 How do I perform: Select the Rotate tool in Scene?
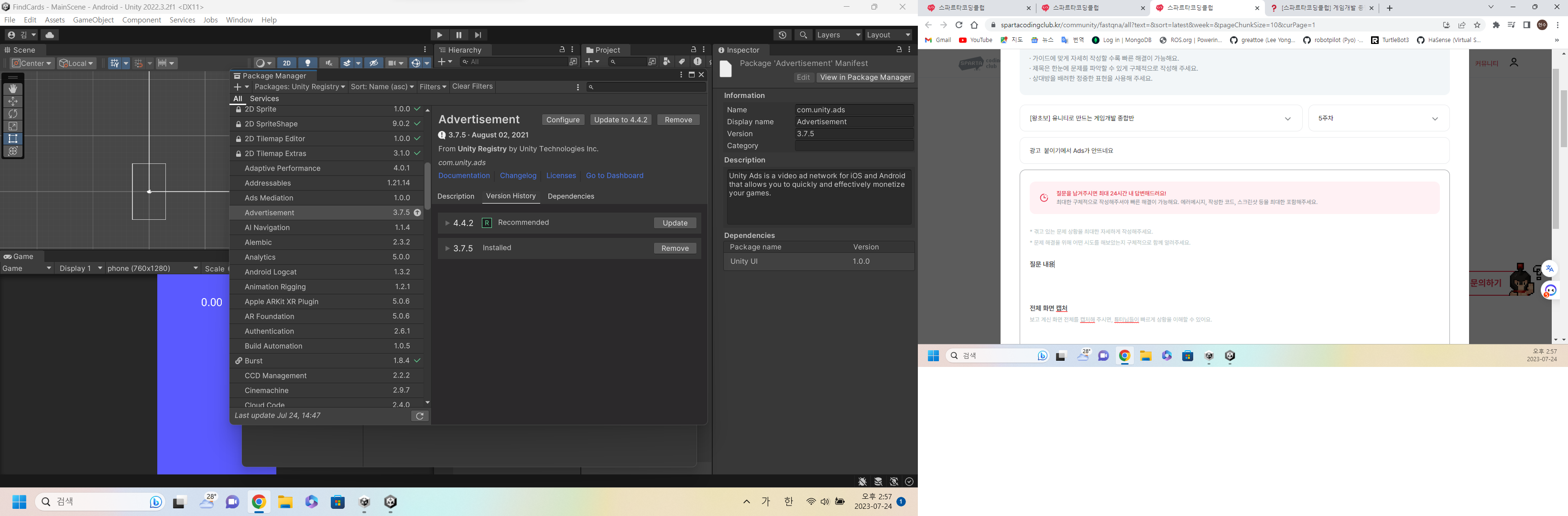tap(13, 114)
